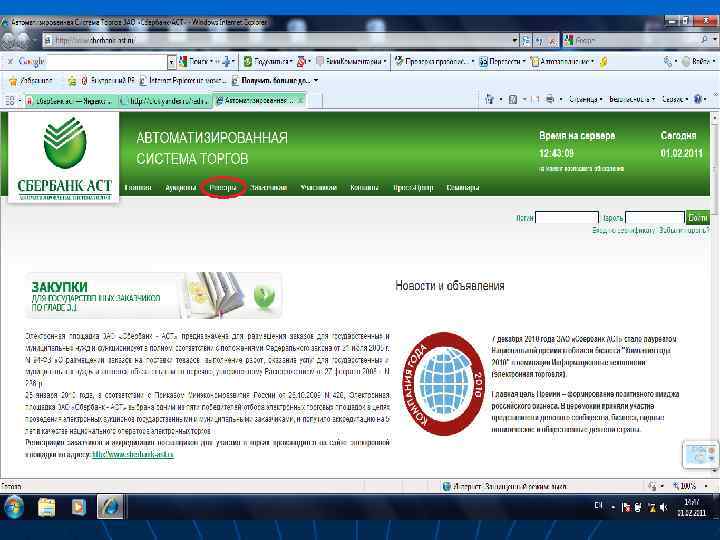Image resolution: width=720 pixels, height=540 pixels.
Task: Click the add to favorites bar icon
Action: (x=72, y=81)
